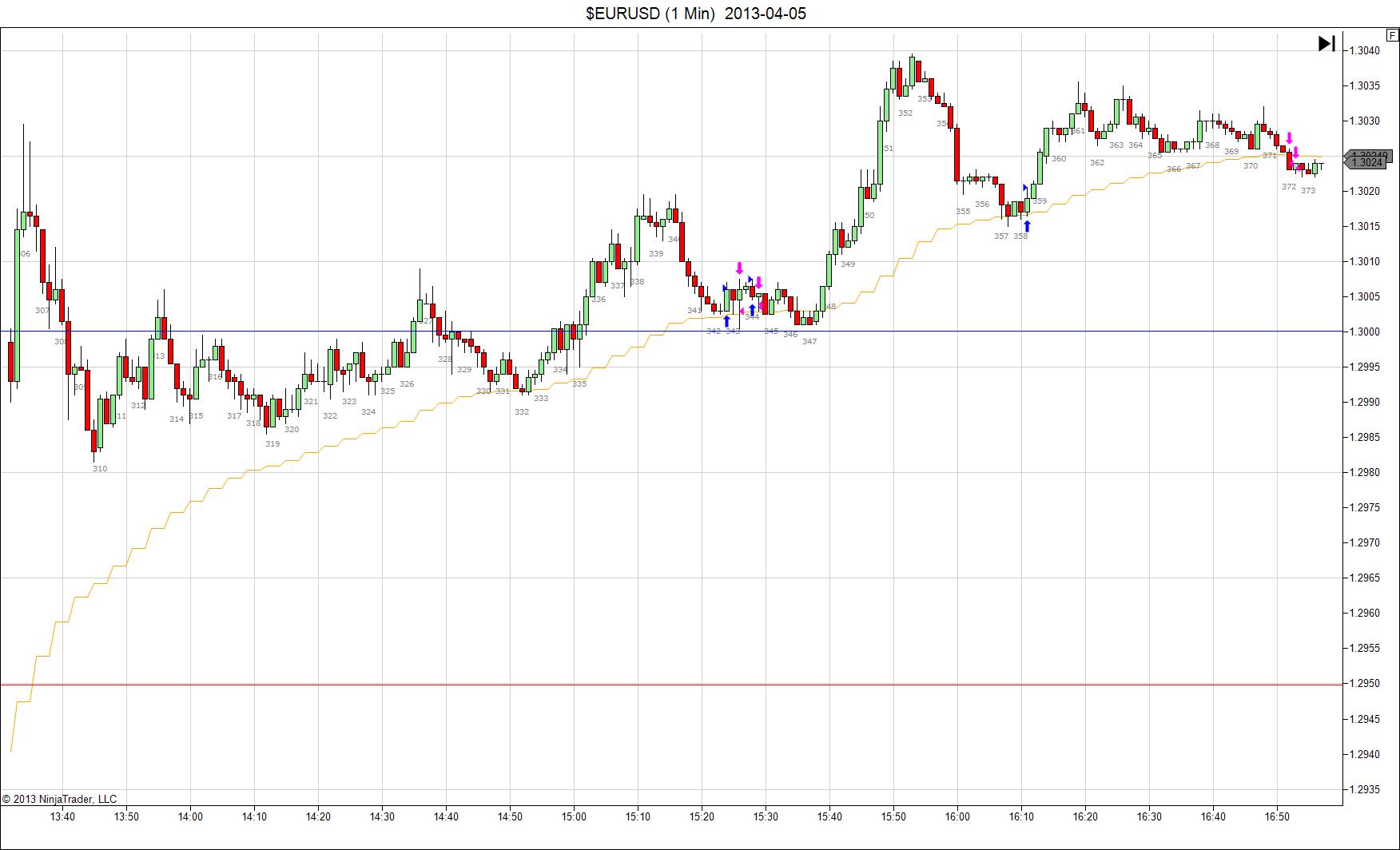Image resolution: width=1400 pixels, height=850 pixels.
Task: Click the 1.2975 price axis label
Action: (x=1364, y=507)
